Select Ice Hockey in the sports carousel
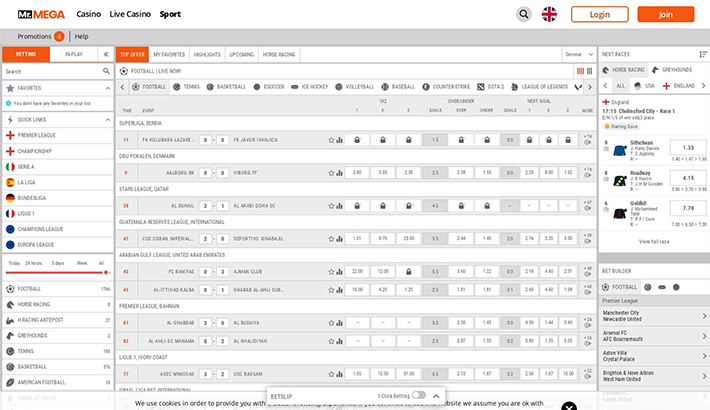Viewport: 710px width, 410px height. pos(310,87)
